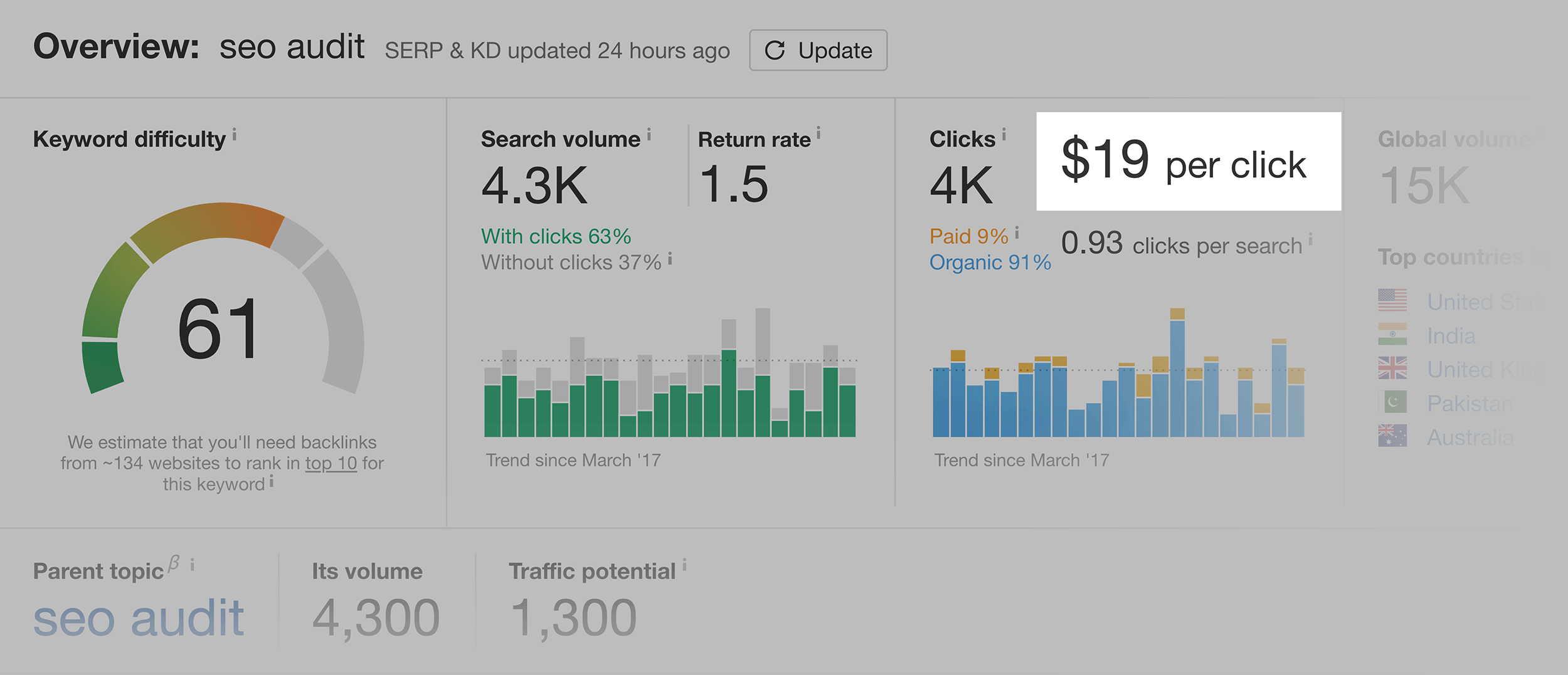Screen dimensions: 1568x675
Task: Click 'Trend since March '17' under blue chart
Action: pos(1021,461)
